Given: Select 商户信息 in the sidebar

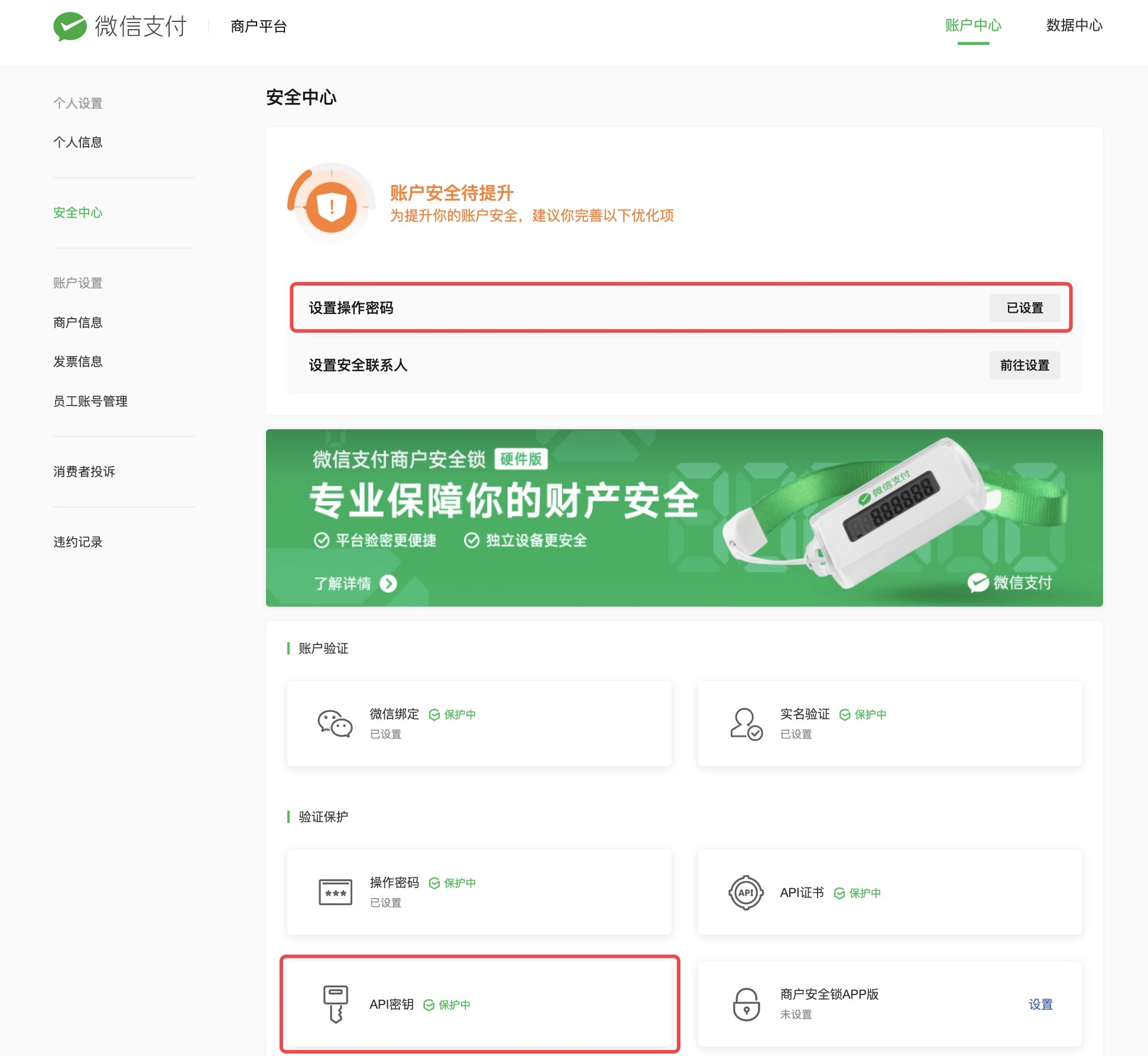Looking at the screenshot, I should 78,322.
